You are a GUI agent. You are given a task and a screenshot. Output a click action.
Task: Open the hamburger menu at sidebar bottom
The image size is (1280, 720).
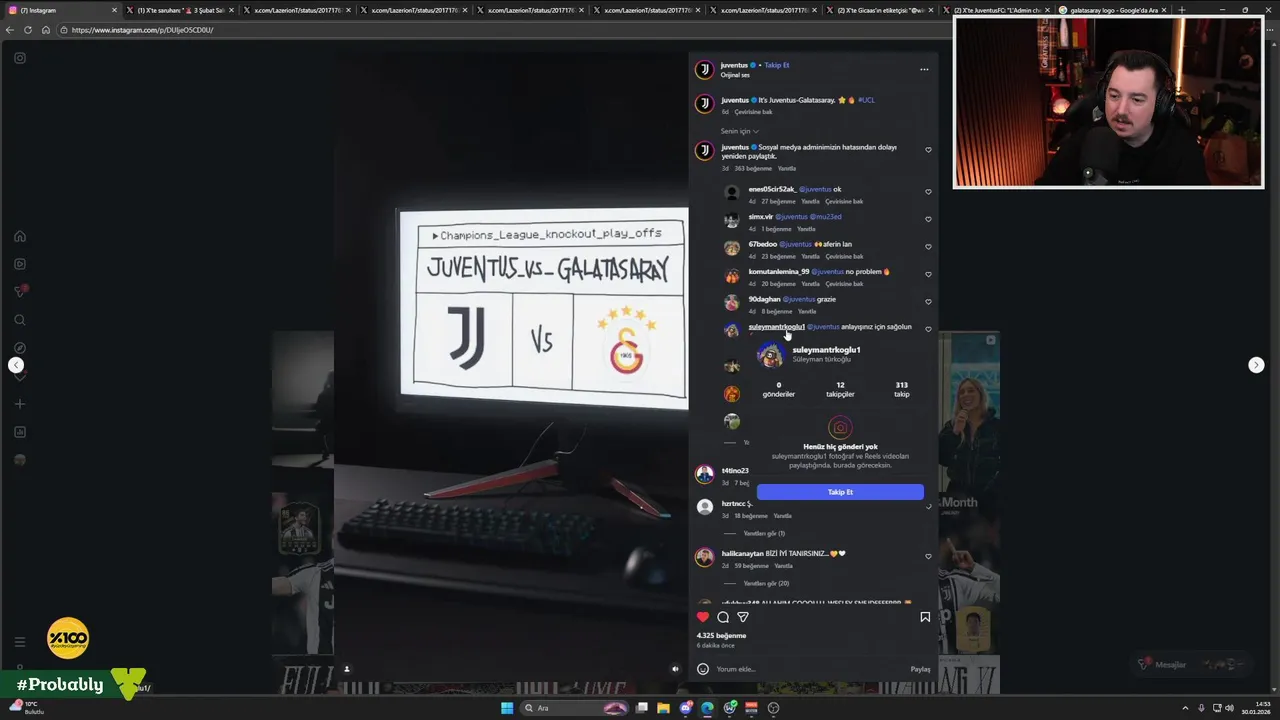[x=19, y=642]
